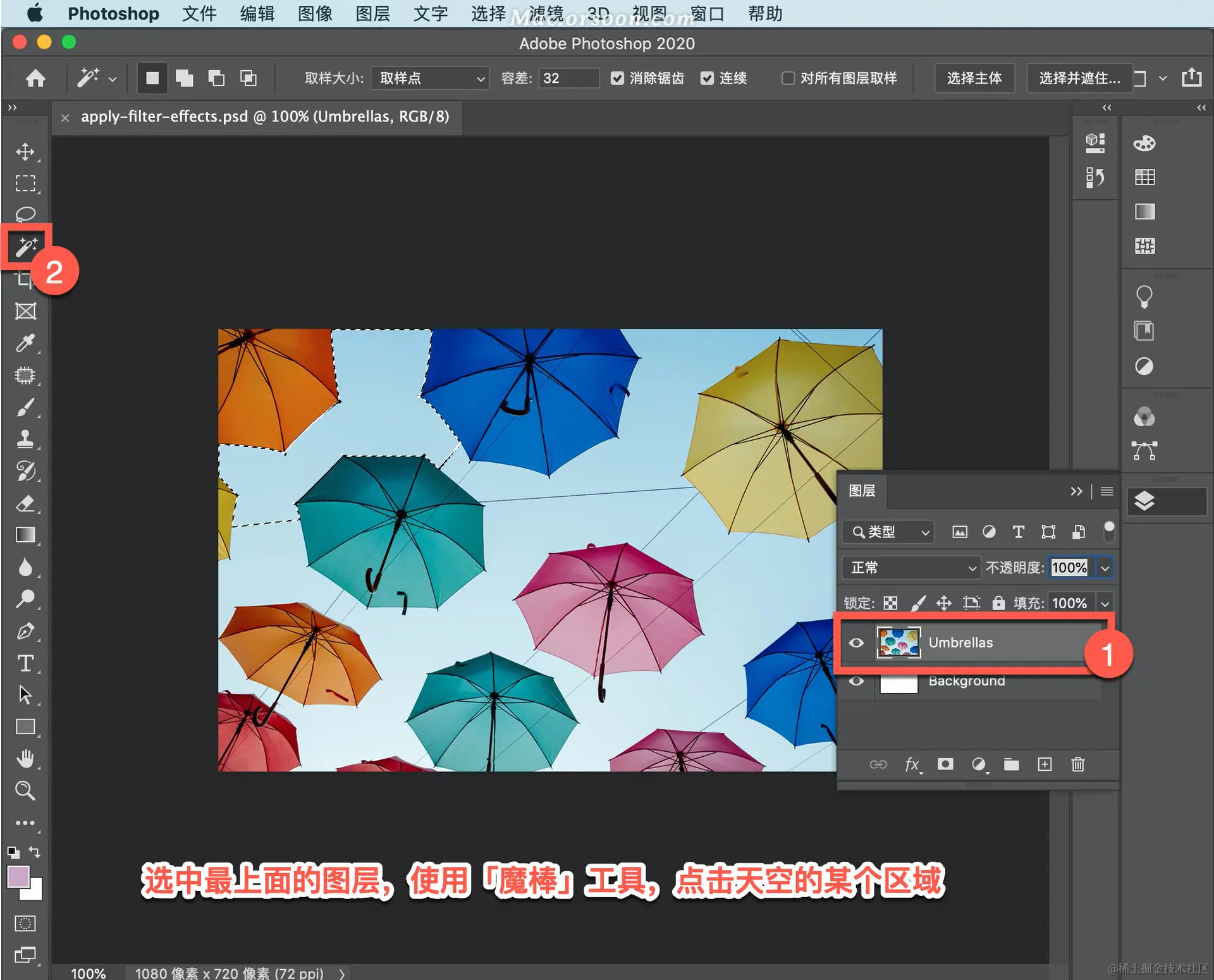
Task: Expand the 不透明度 opacity dropdown arrow
Action: pyautogui.click(x=1105, y=568)
